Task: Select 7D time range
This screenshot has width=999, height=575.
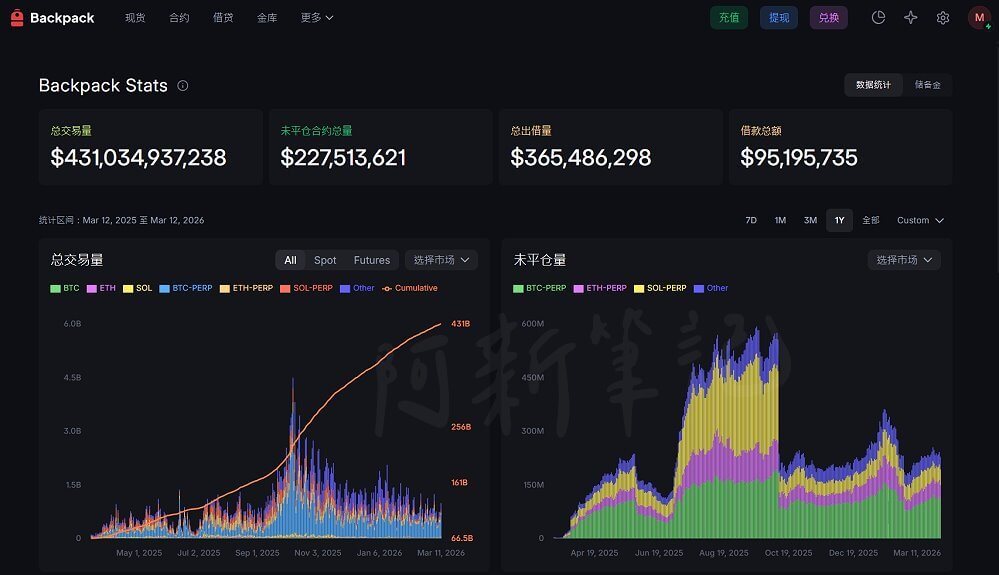Action: (751, 220)
